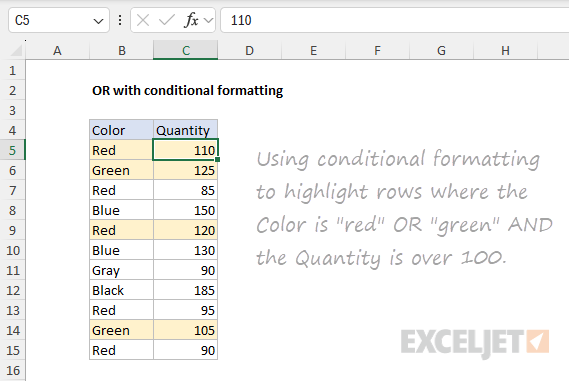Select cell with quantity 120
The width and height of the screenshot is (569, 381).
coord(185,230)
